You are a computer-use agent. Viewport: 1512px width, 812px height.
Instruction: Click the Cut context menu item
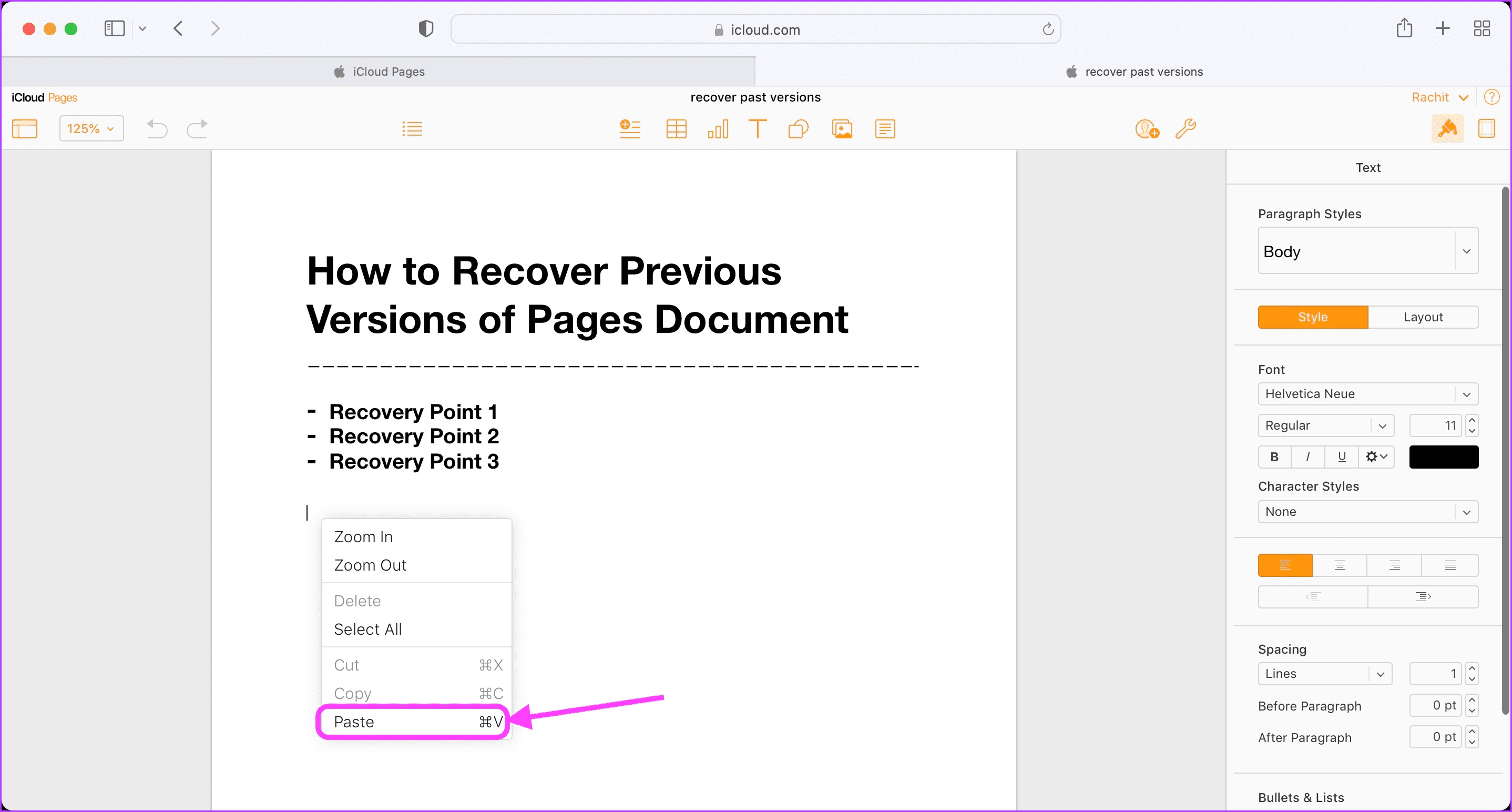pyautogui.click(x=416, y=665)
